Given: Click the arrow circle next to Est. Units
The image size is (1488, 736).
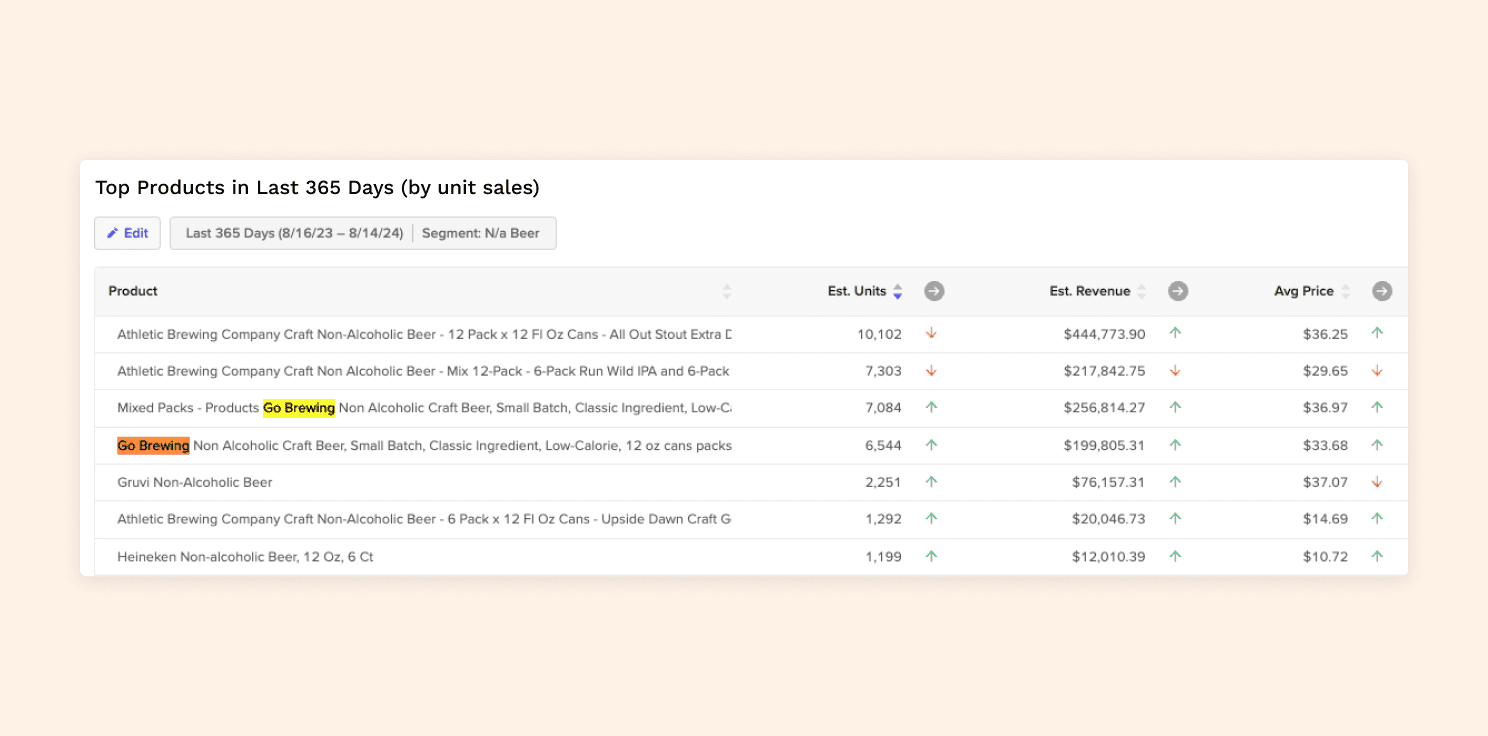Looking at the screenshot, I should pos(934,291).
